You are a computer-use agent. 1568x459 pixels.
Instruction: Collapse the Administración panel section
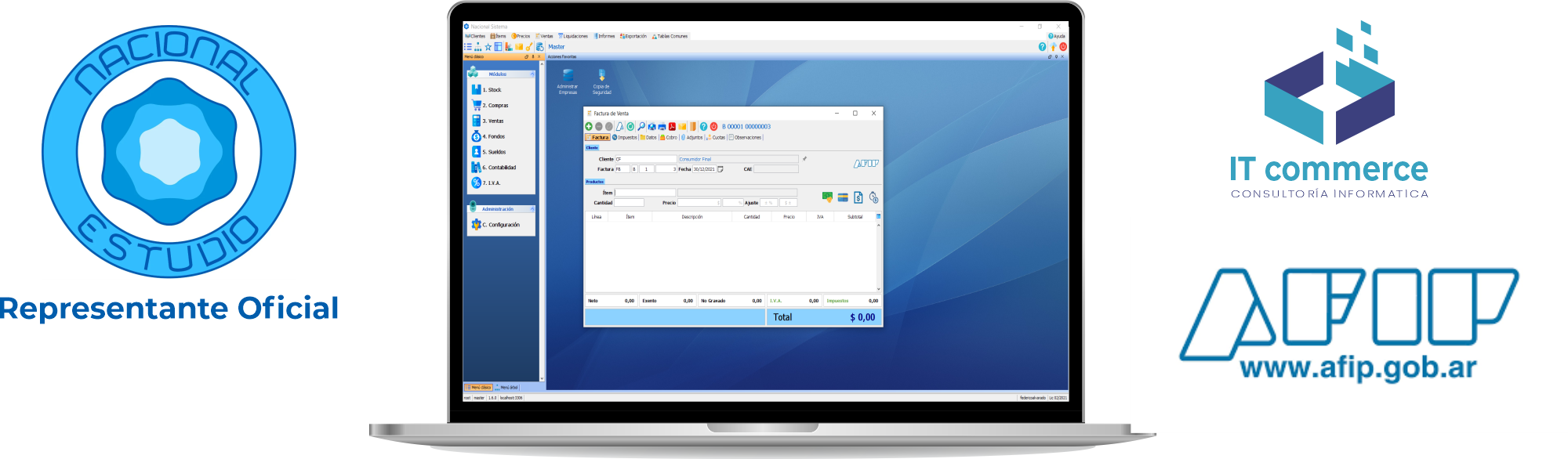point(532,209)
